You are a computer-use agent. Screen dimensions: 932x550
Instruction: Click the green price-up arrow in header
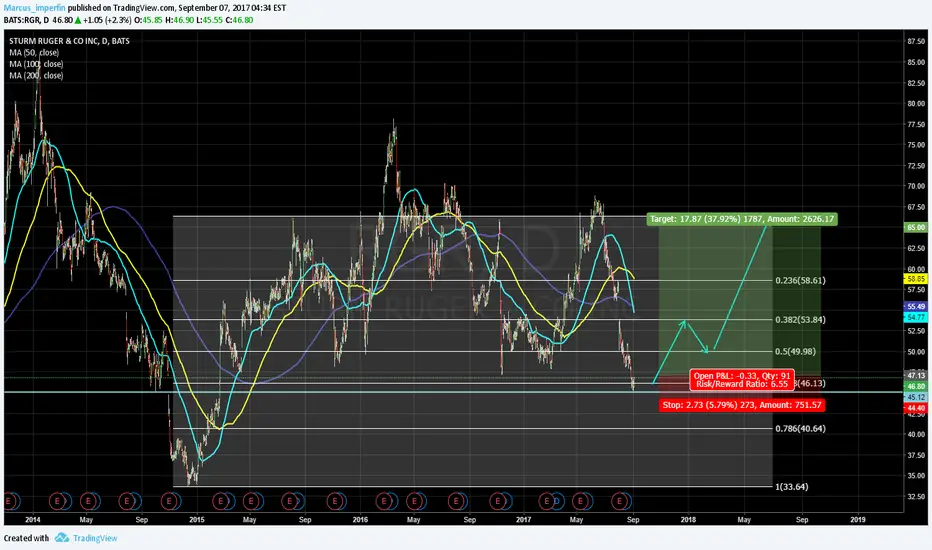78,20
